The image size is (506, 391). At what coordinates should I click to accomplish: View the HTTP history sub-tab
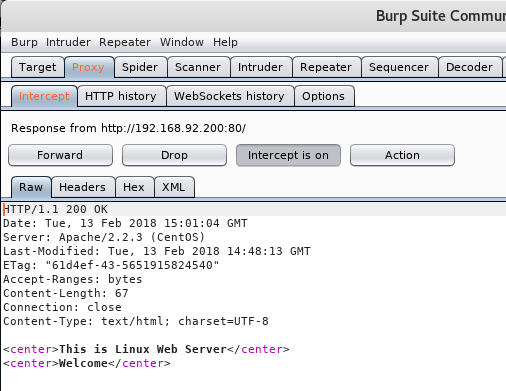tap(121, 96)
